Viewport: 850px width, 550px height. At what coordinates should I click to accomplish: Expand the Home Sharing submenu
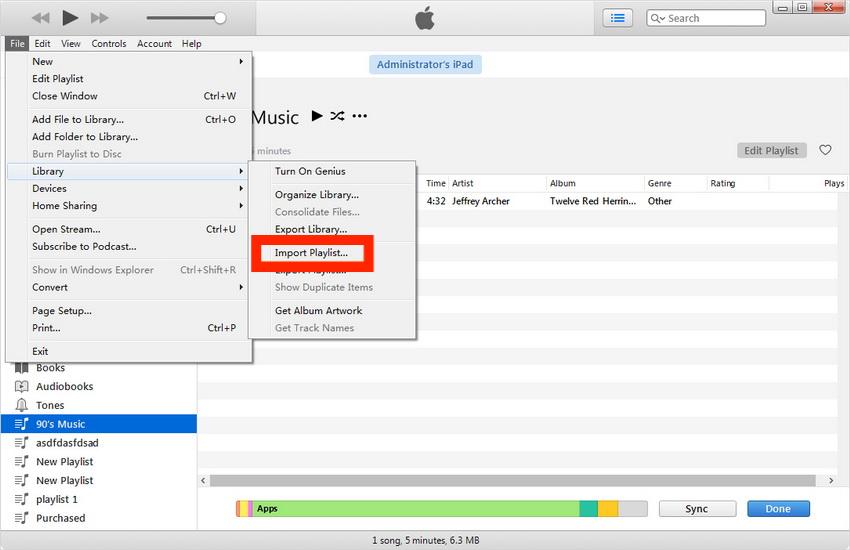(129, 206)
